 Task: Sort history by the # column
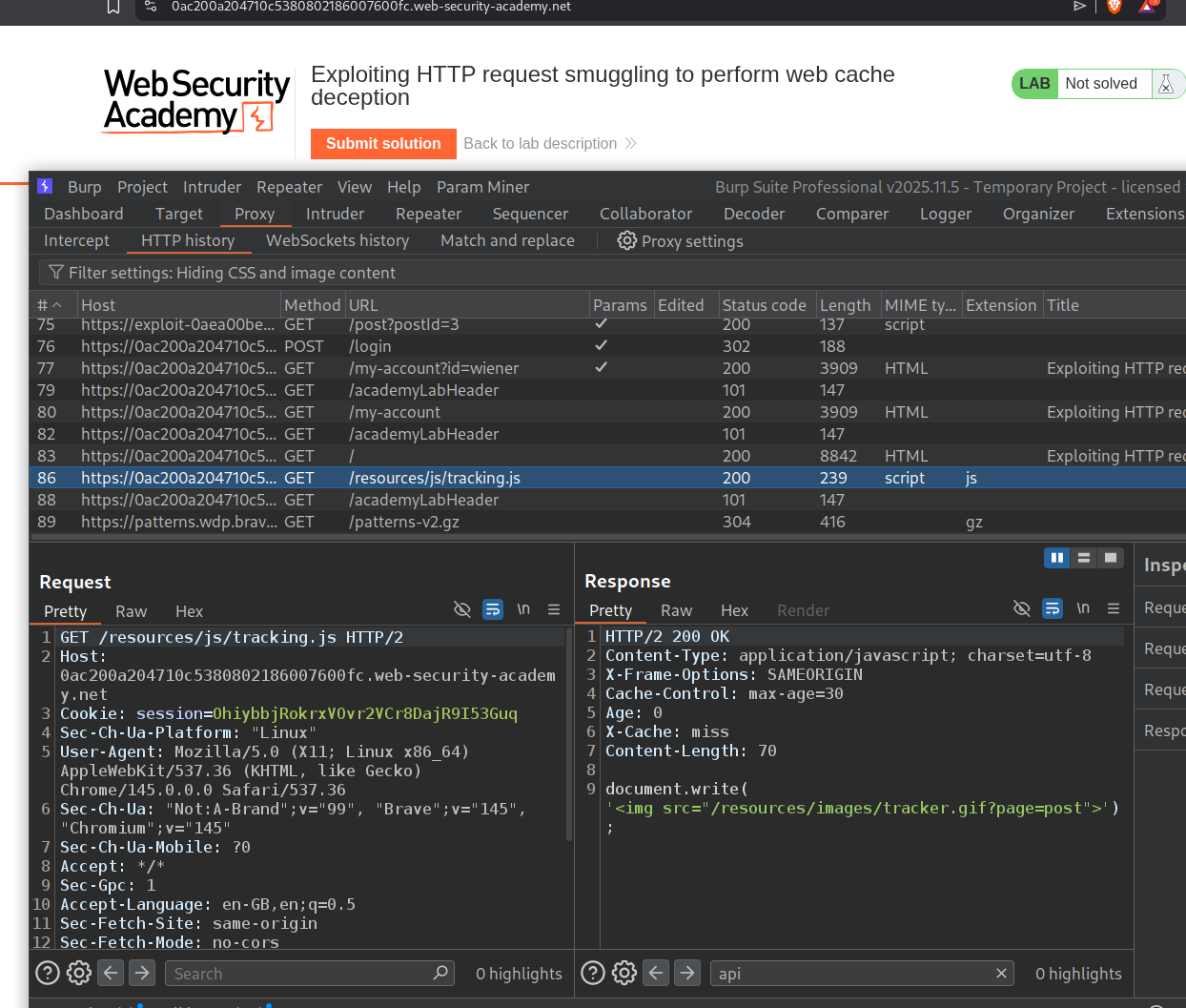50,305
